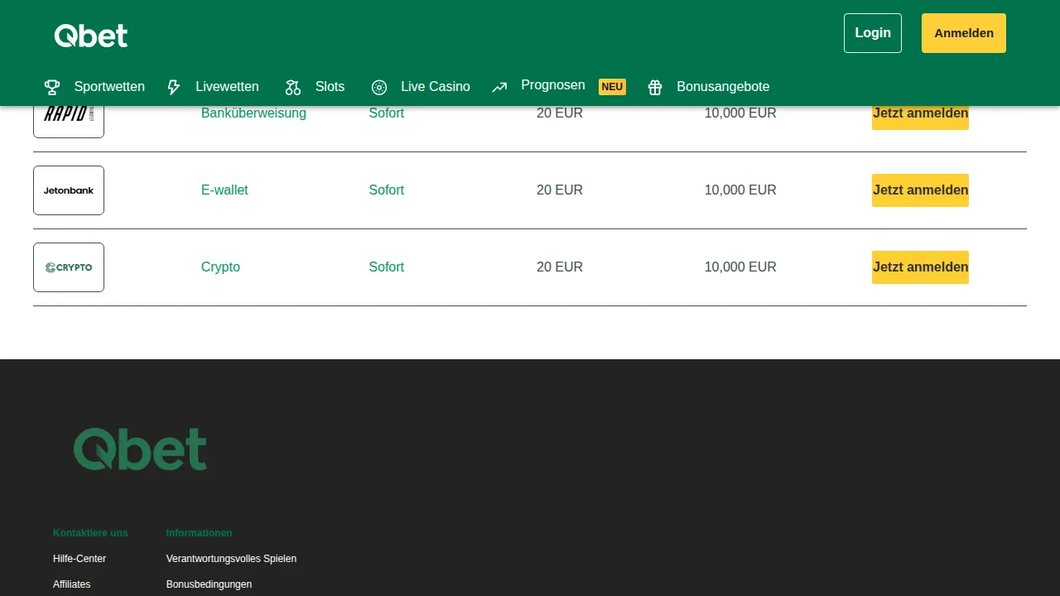Image resolution: width=1060 pixels, height=596 pixels.
Task: Click Jetzt anmelden in the Crypto row
Action: click(x=920, y=268)
